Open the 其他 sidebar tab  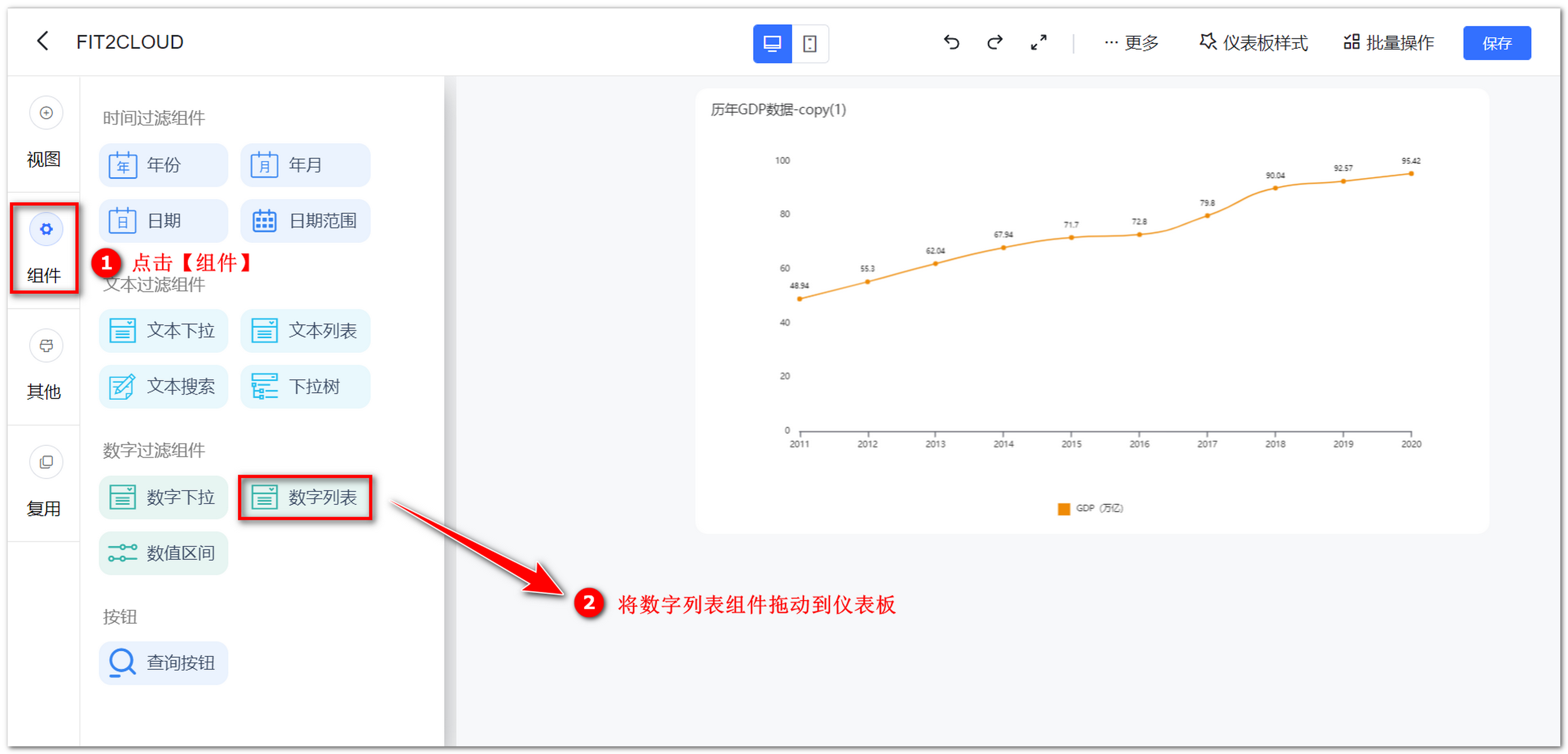point(44,366)
